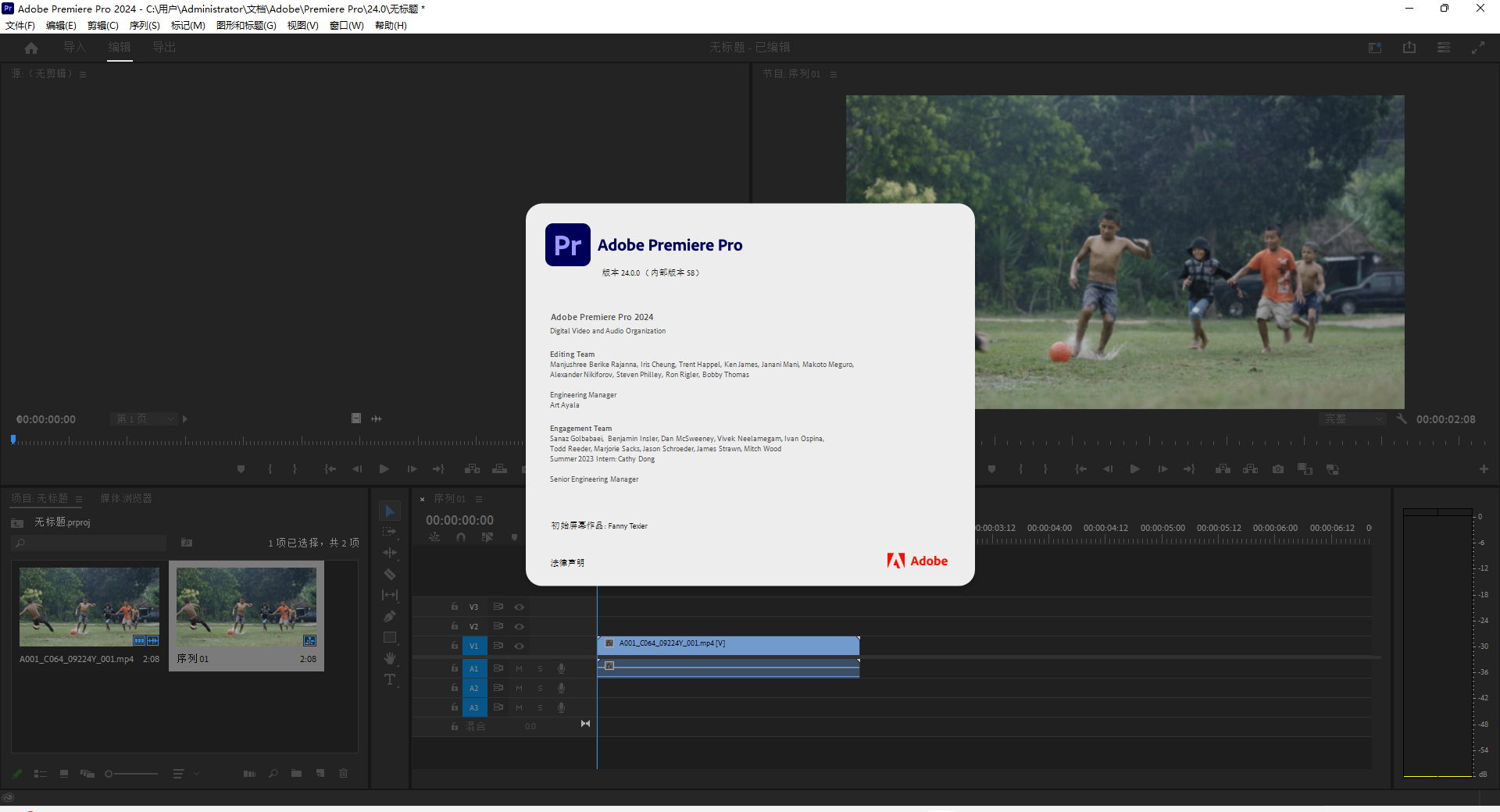Activate the Slip tool
This screenshot has width=1500, height=812.
[390, 595]
